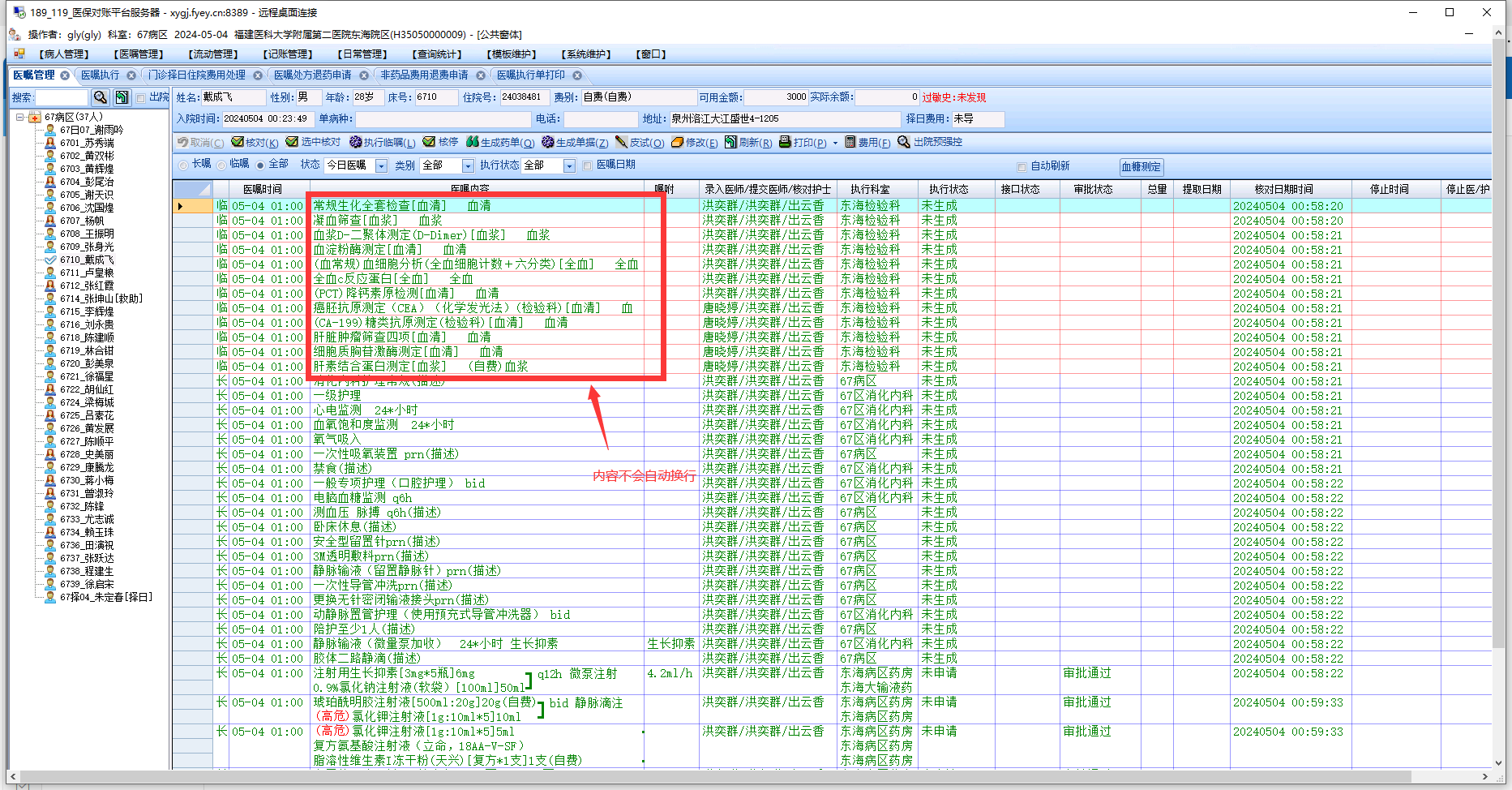Enable the 自动刷新 checkbox
The height and width of the screenshot is (790, 1512).
pos(1022,166)
